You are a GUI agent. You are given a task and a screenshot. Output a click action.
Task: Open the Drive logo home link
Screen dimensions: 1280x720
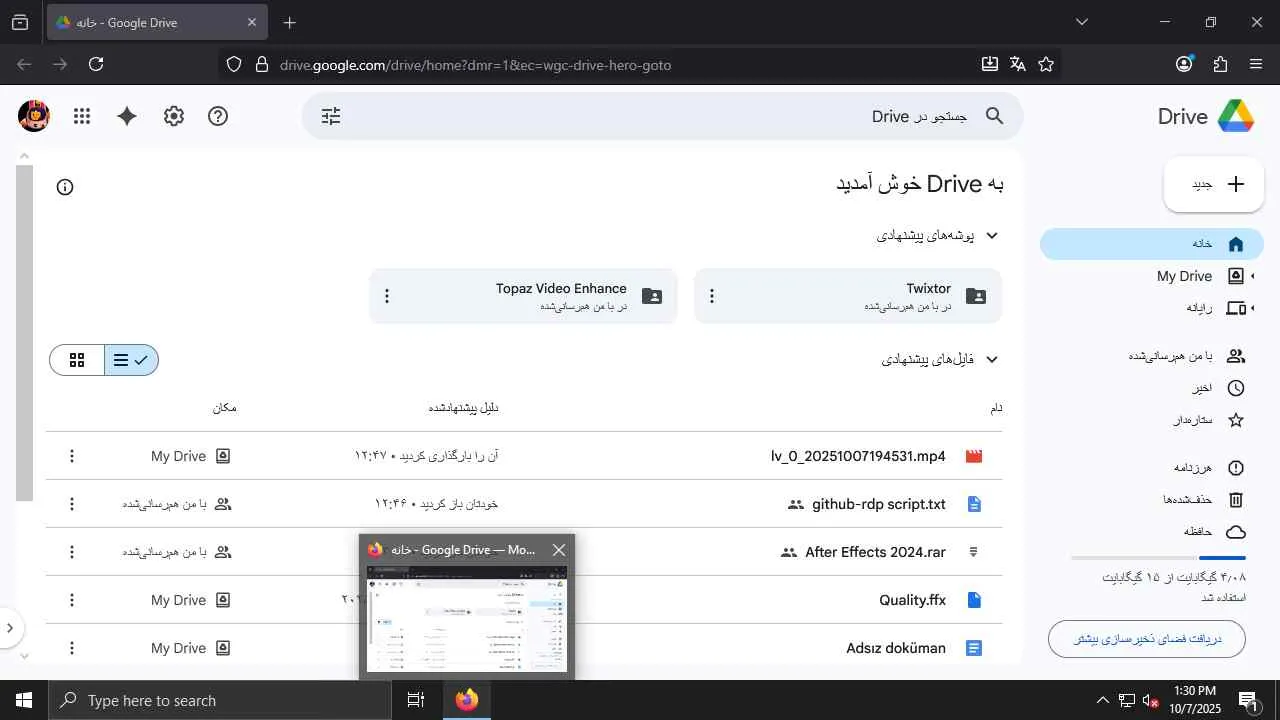(x=1206, y=116)
